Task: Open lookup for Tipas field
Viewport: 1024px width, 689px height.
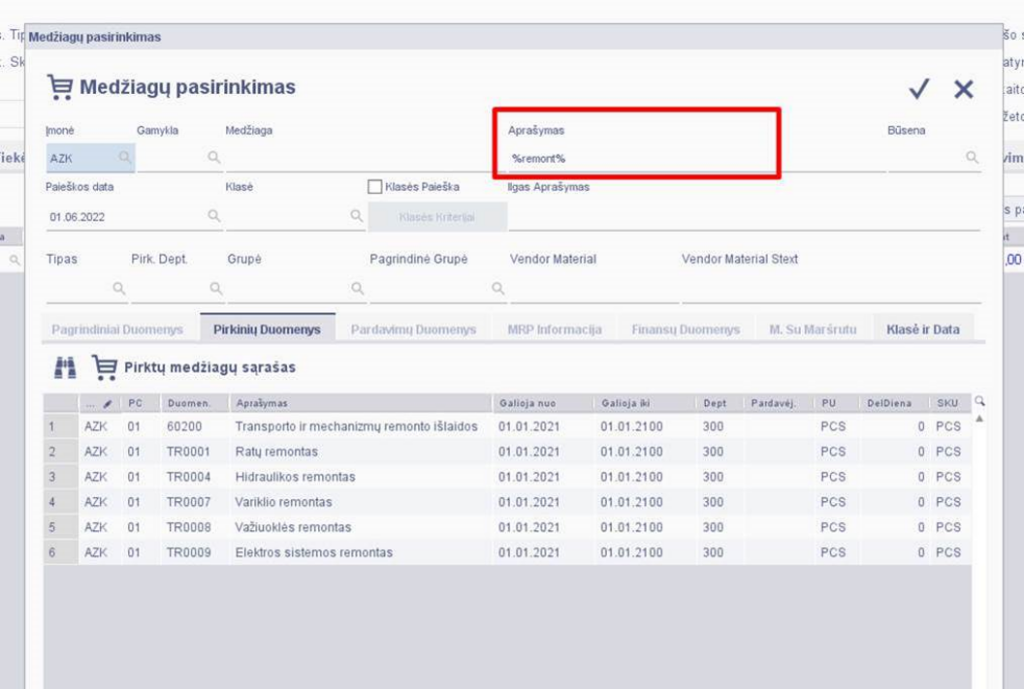Action: 119,289
